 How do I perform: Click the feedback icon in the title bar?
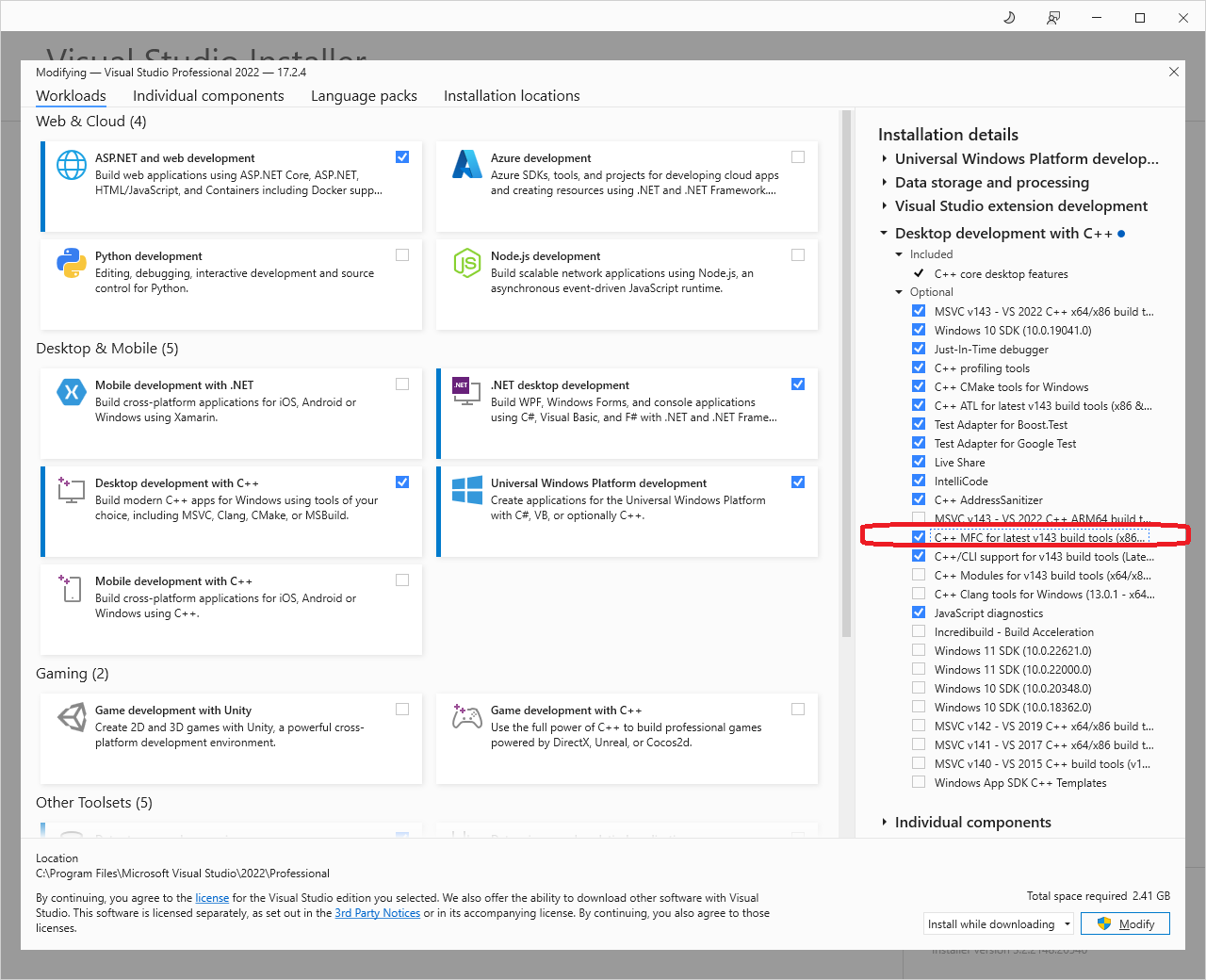point(1053,17)
